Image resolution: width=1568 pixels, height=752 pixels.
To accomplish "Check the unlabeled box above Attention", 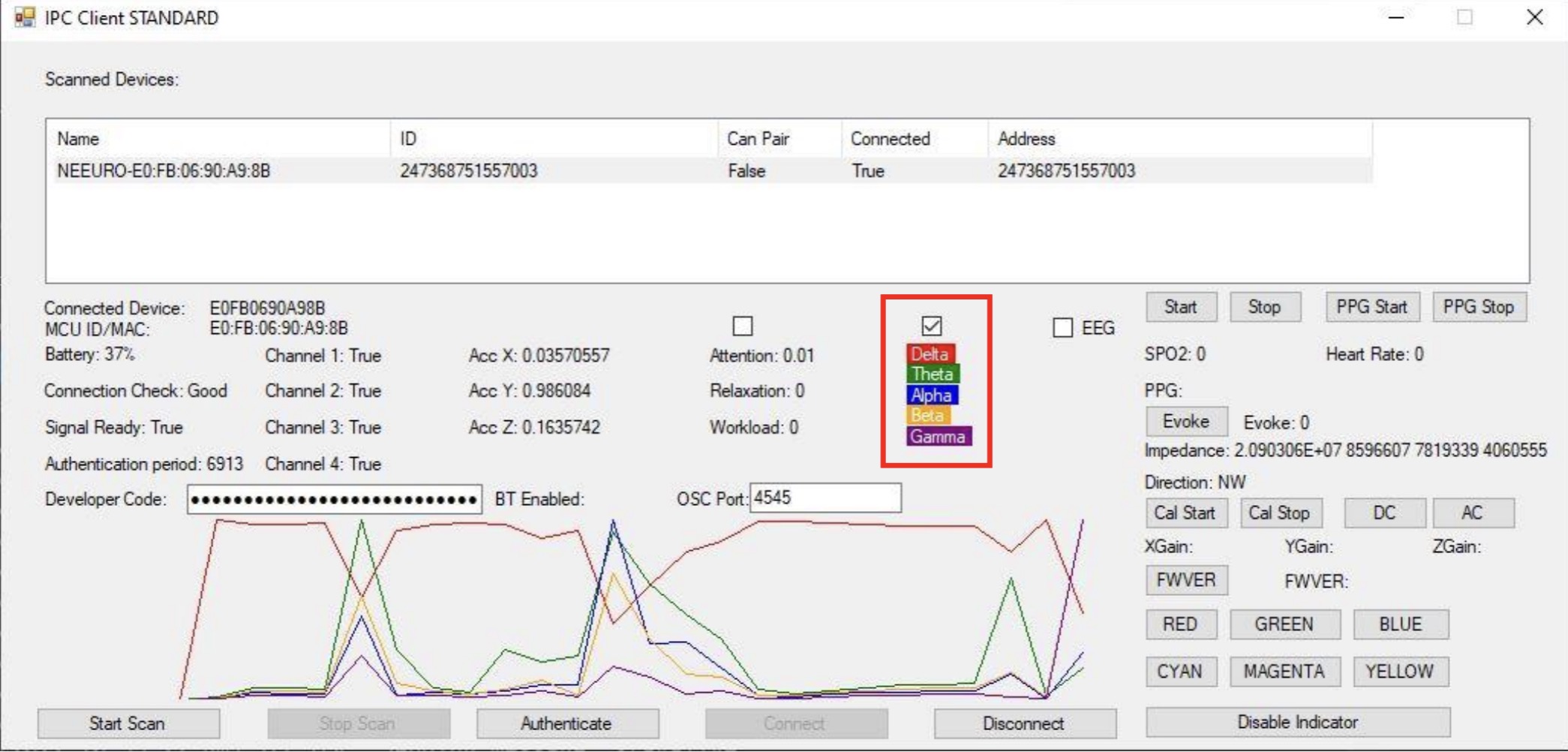I will (x=742, y=326).
